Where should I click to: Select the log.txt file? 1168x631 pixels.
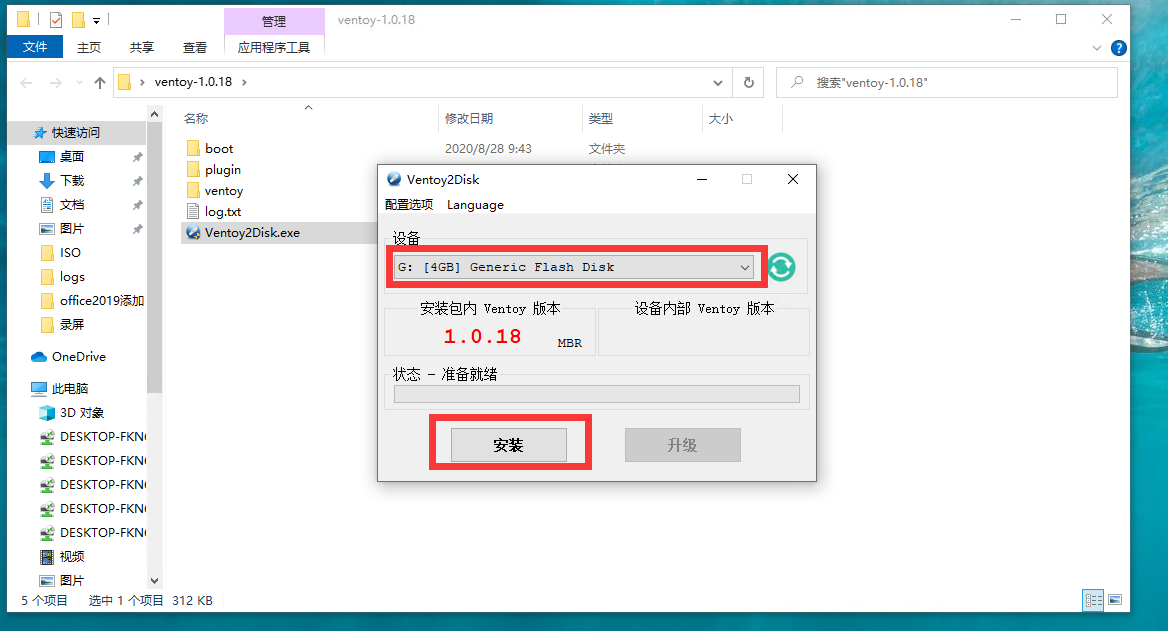click(222, 212)
